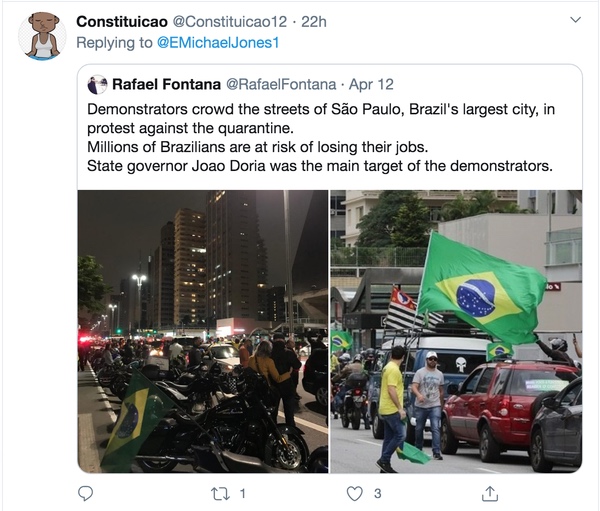Open the @EMichaelJones1 mention link
This screenshot has height=511, width=600.
tap(218, 43)
